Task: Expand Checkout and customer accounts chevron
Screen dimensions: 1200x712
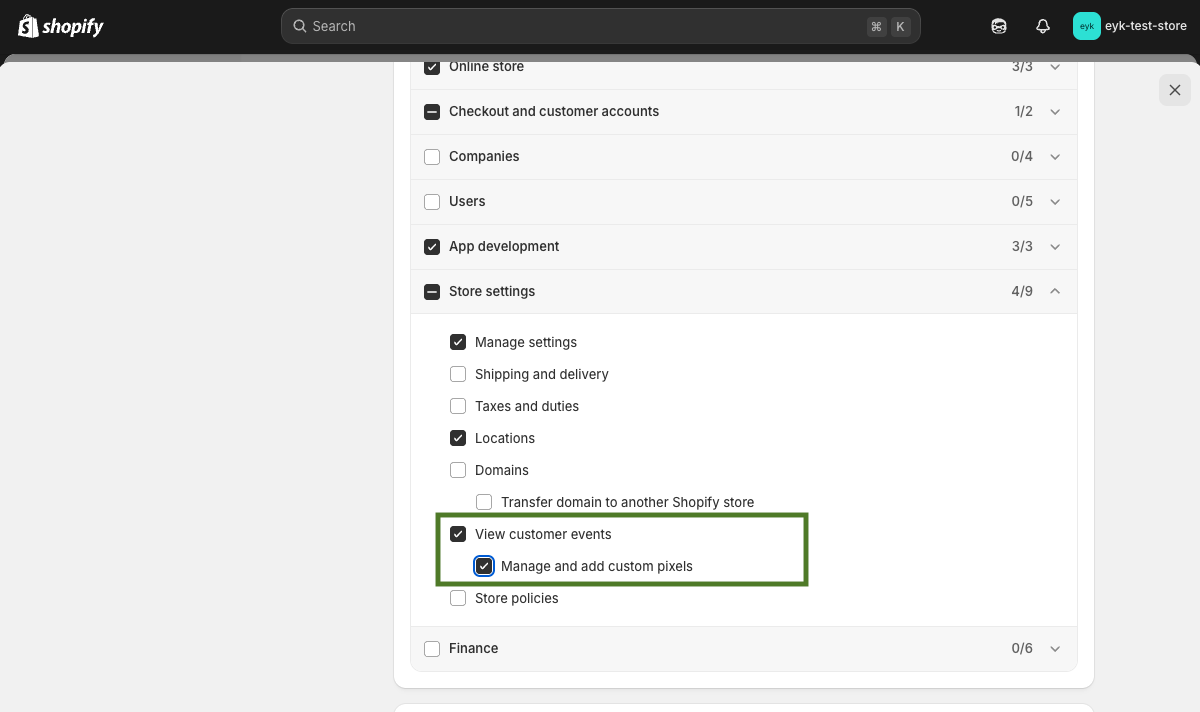Action: pyautogui.click(x=1055, y=112)
